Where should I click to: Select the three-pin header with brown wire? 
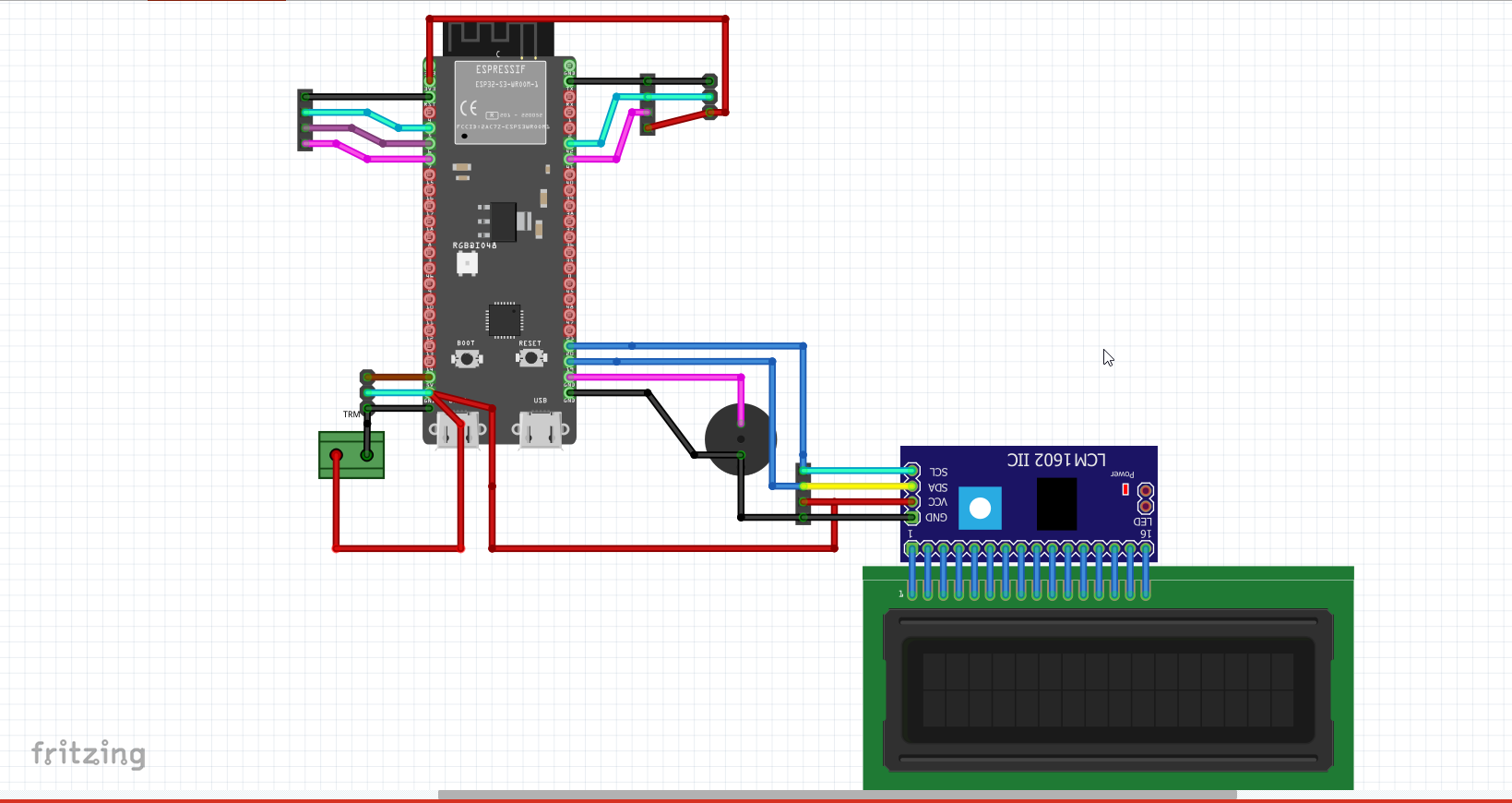pos(367,392)
